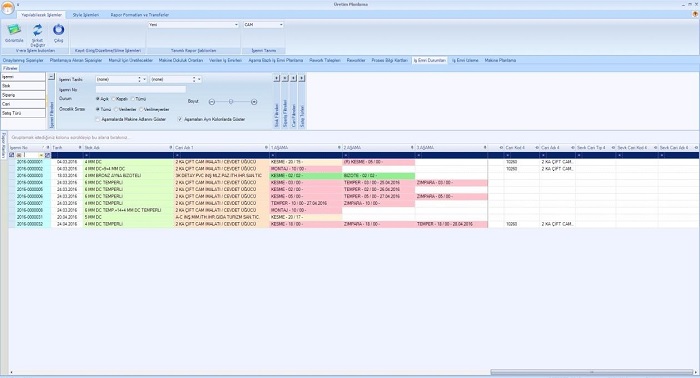Open the first İşemri Tarihi date dropdown

[145, 79]
